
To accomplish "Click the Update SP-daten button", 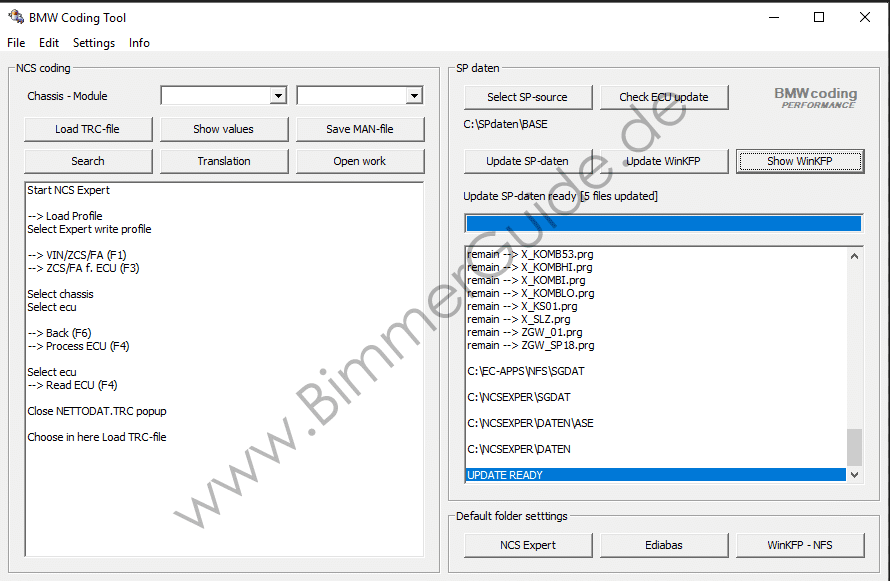I will tap(527, 161).
